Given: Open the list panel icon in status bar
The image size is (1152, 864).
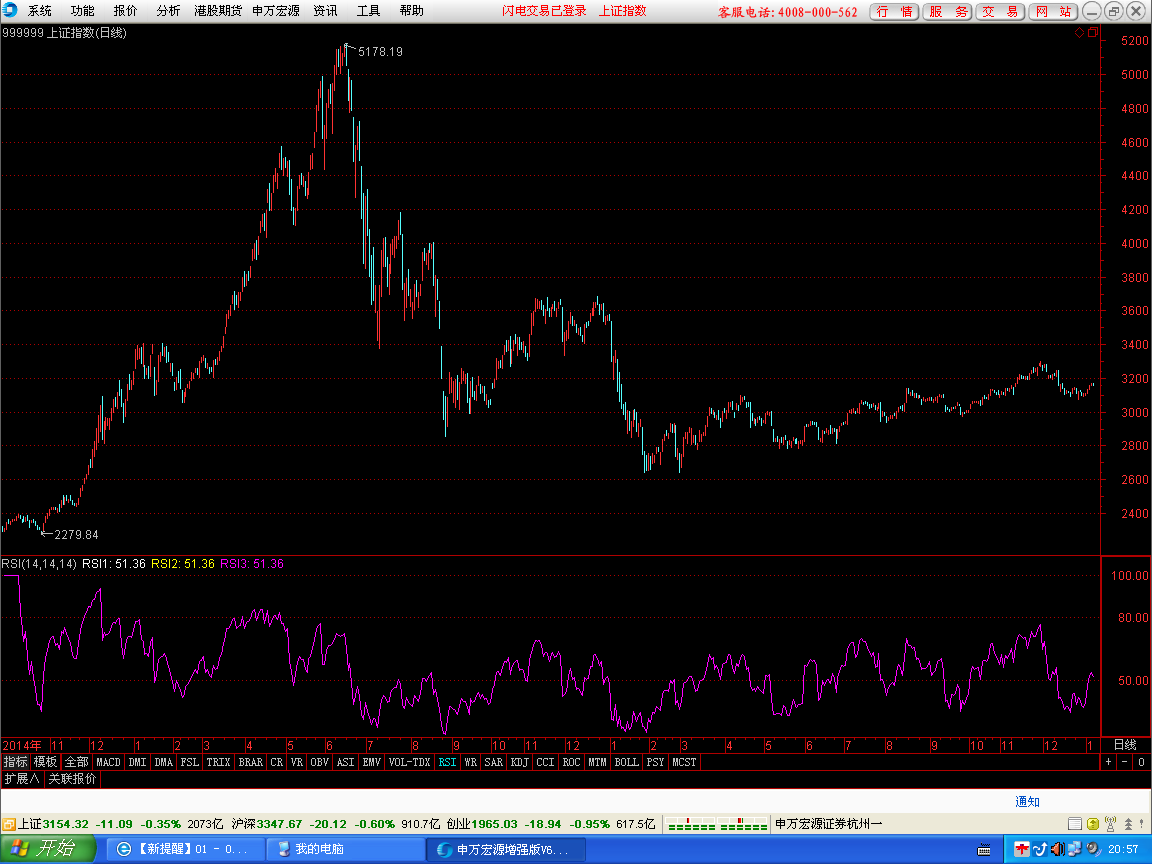Looking at the screenshot, I should click(1074, 824).
